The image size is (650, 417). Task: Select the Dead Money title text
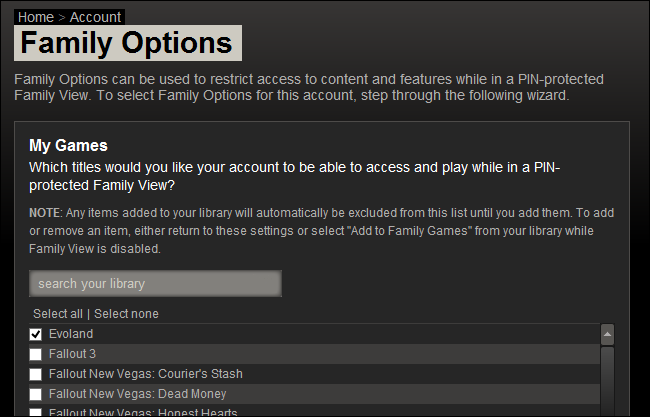[137, 394]
